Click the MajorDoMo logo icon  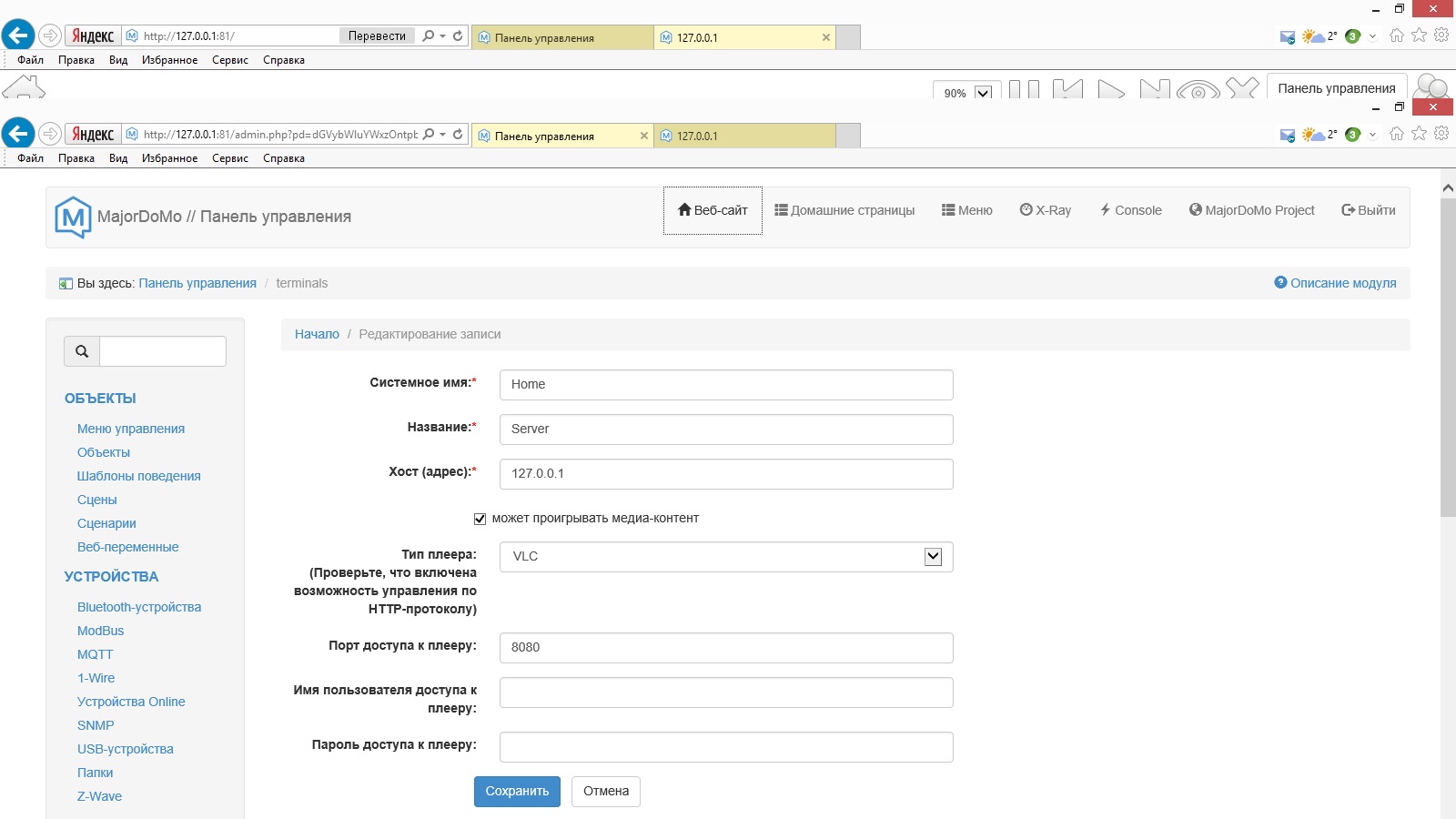click(73, 217)
